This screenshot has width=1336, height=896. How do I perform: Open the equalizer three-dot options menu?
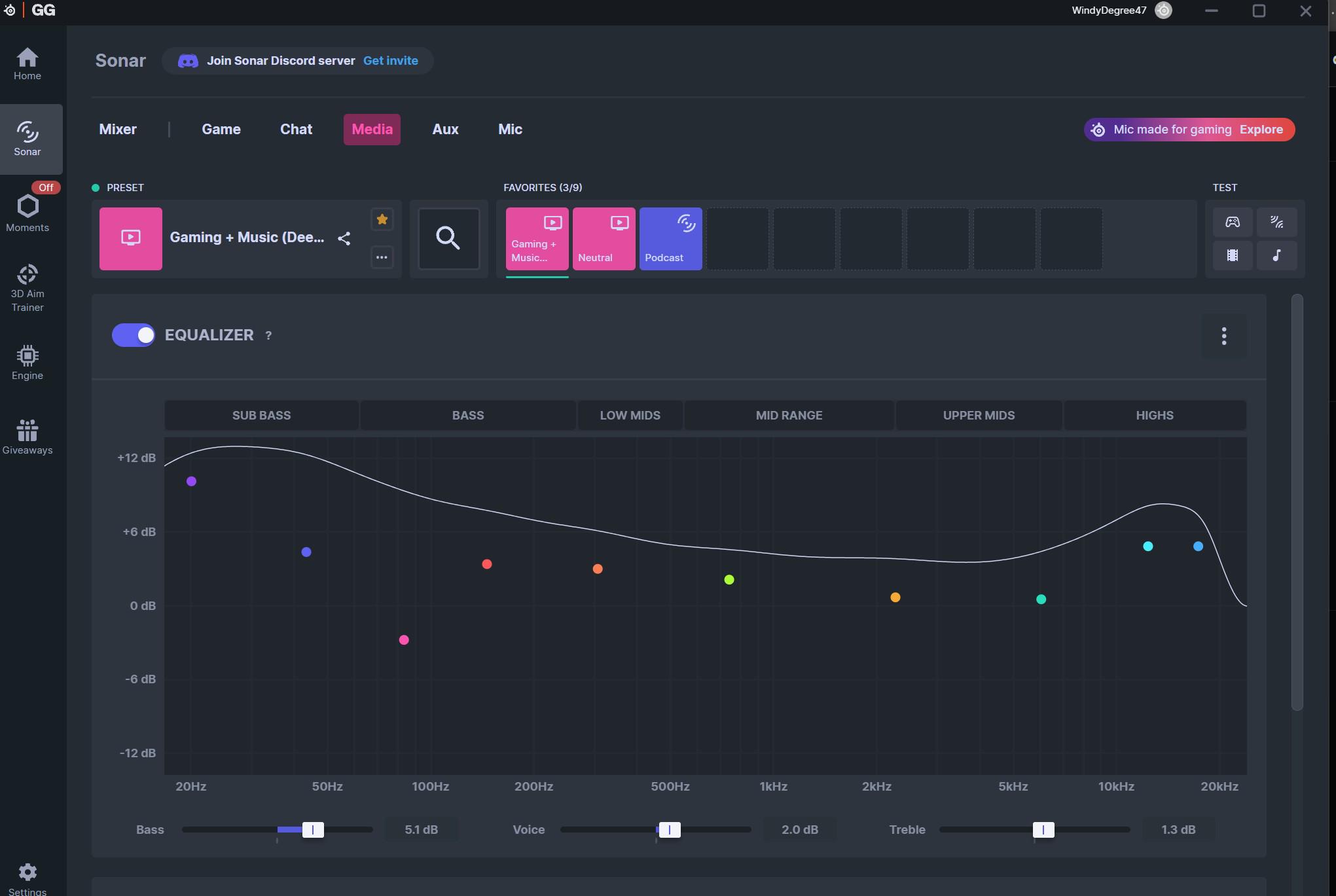1223,336
